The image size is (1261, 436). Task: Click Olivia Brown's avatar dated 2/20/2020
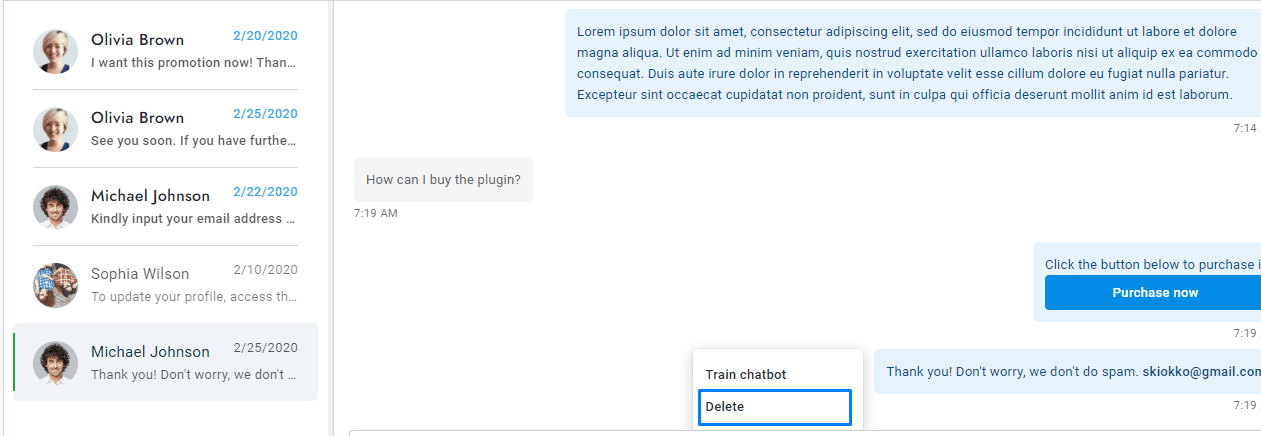(x=56, y=51)
